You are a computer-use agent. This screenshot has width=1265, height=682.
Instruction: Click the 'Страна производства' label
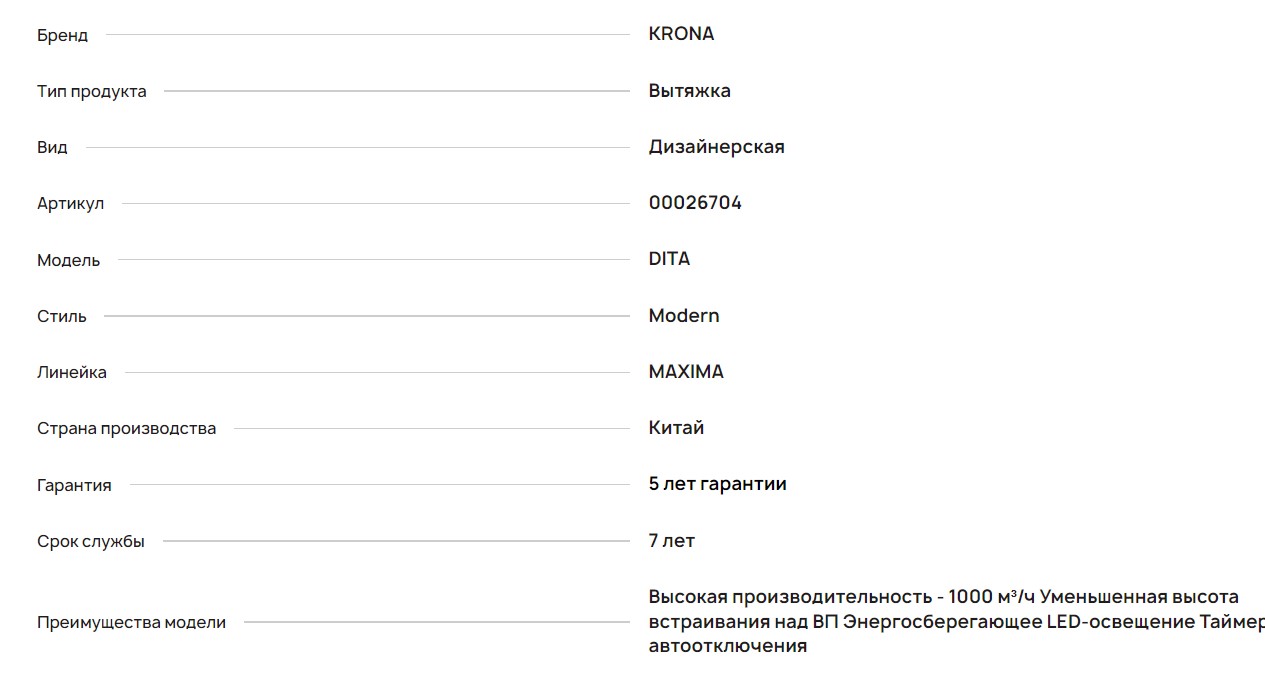tap(126, 429)
